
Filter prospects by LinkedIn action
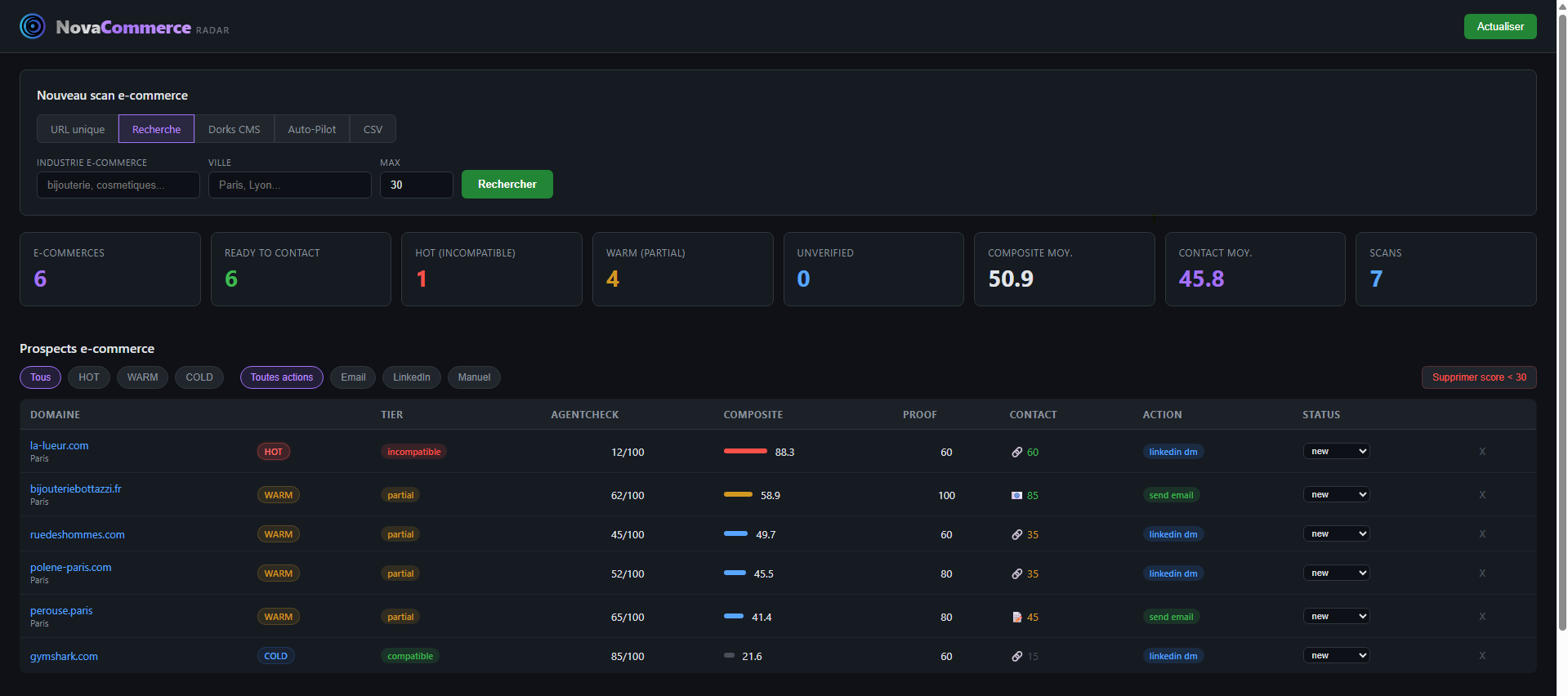point(411,377)
